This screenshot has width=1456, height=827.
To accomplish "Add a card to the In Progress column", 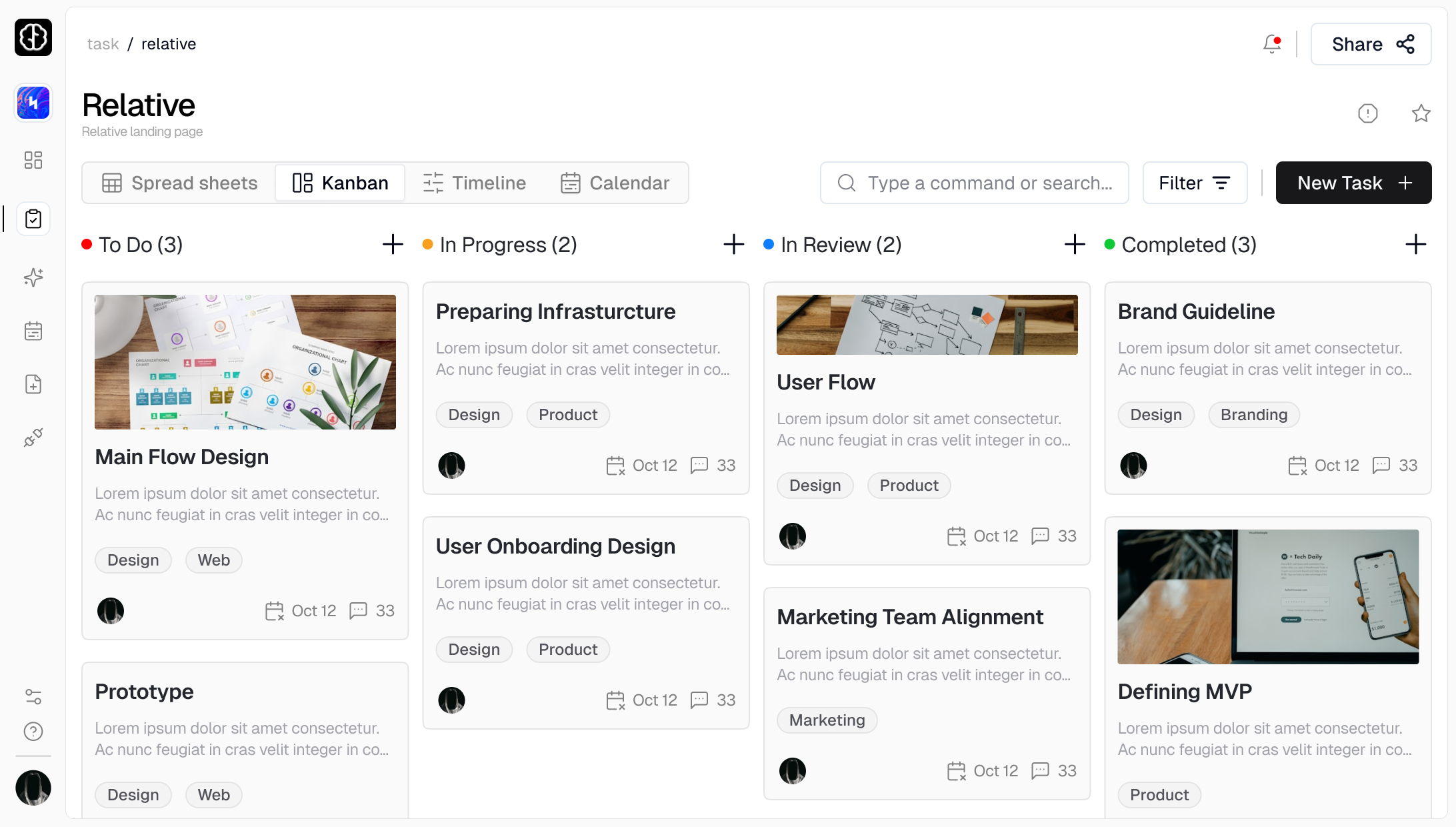I will (733, 244).
